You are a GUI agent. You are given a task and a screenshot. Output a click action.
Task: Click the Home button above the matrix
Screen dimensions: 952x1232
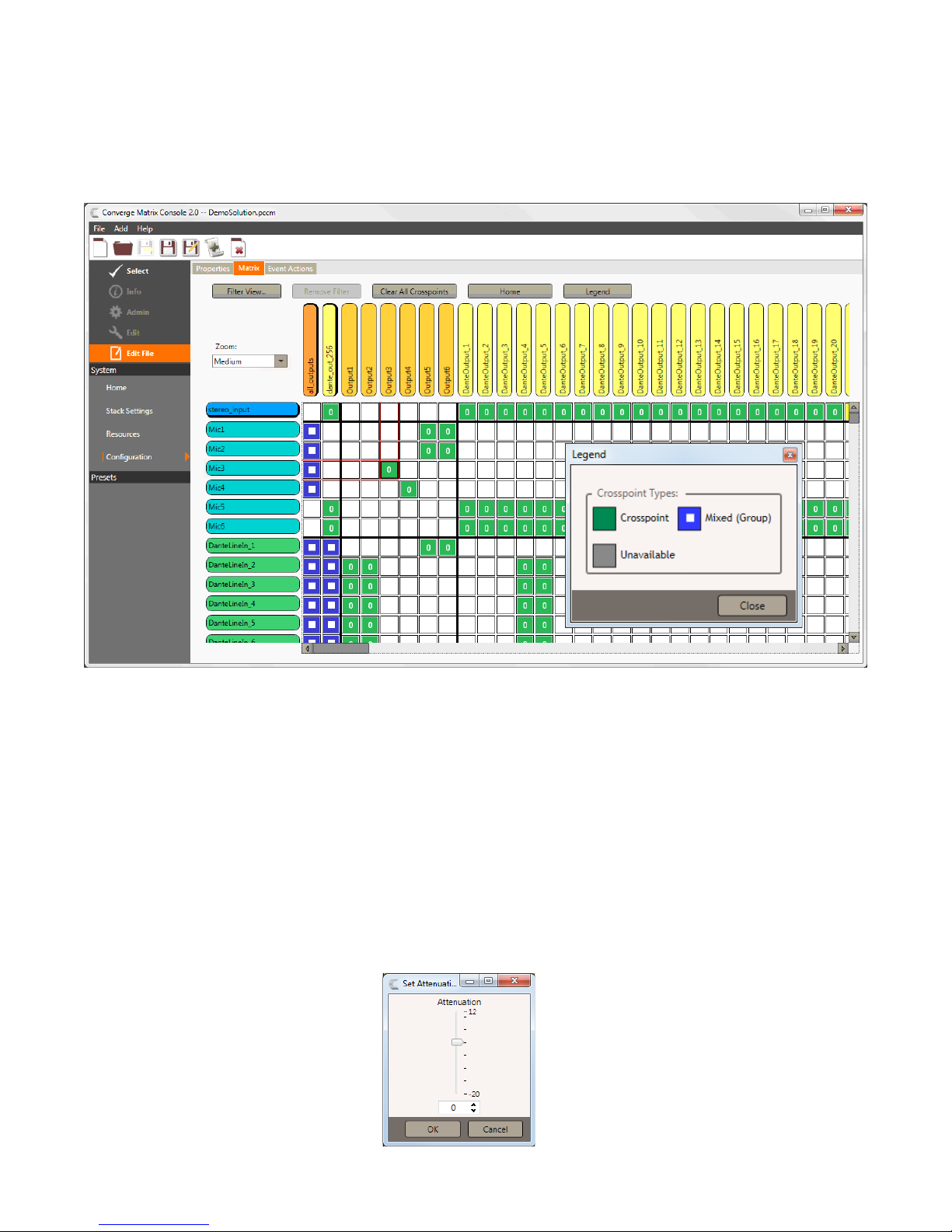tap(510, 291)
